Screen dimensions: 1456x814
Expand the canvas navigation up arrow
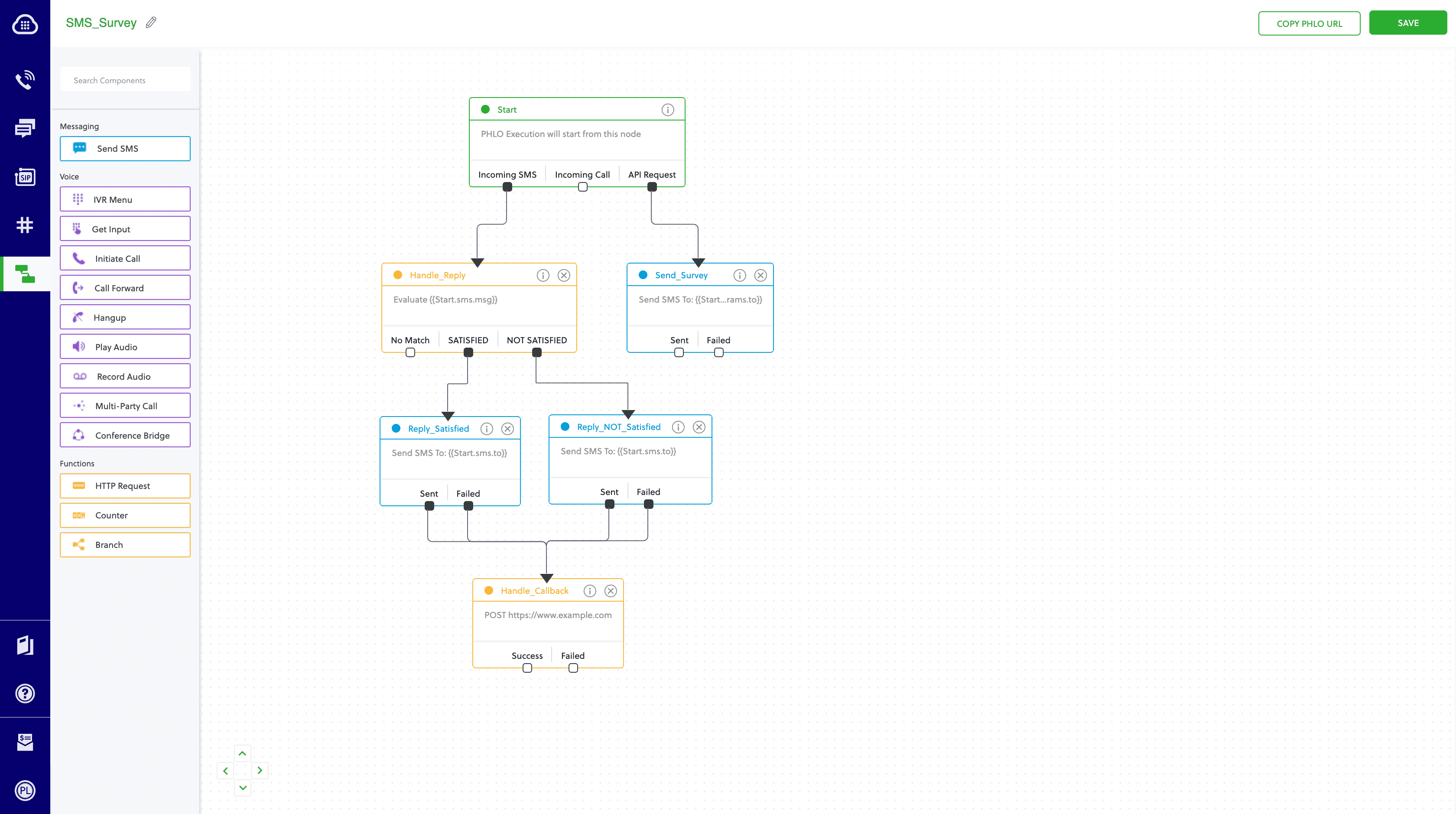(242, 753)
